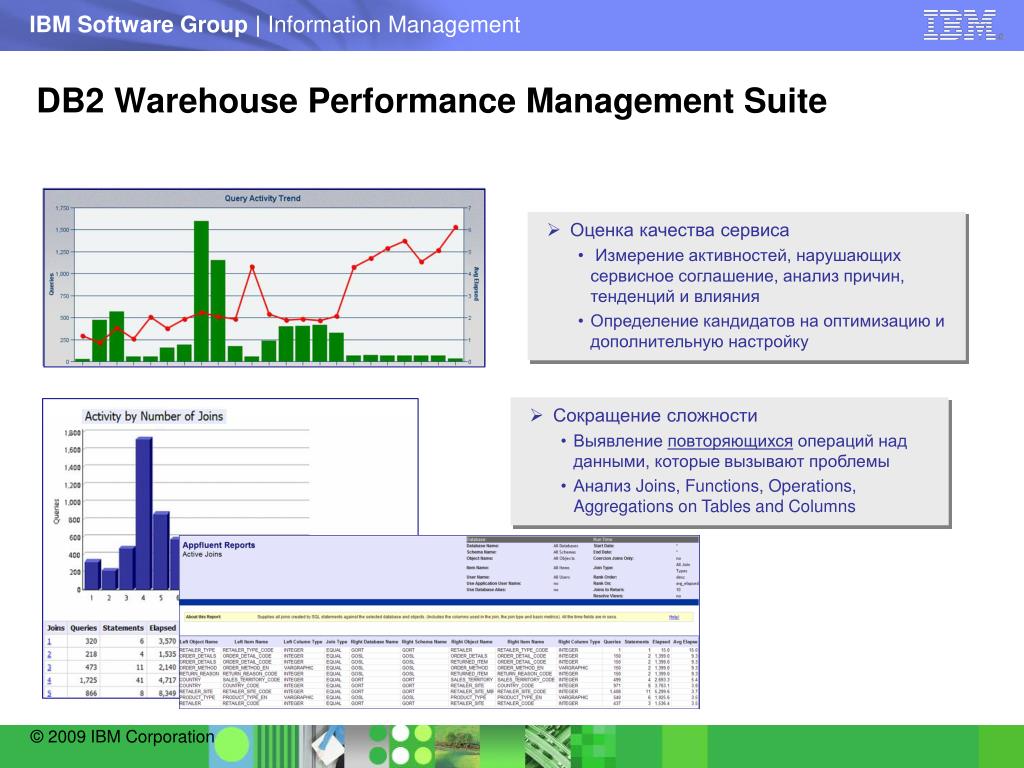Click the tallest blue bar in Joins chart
1024x768 pixels.
point(144,513)
